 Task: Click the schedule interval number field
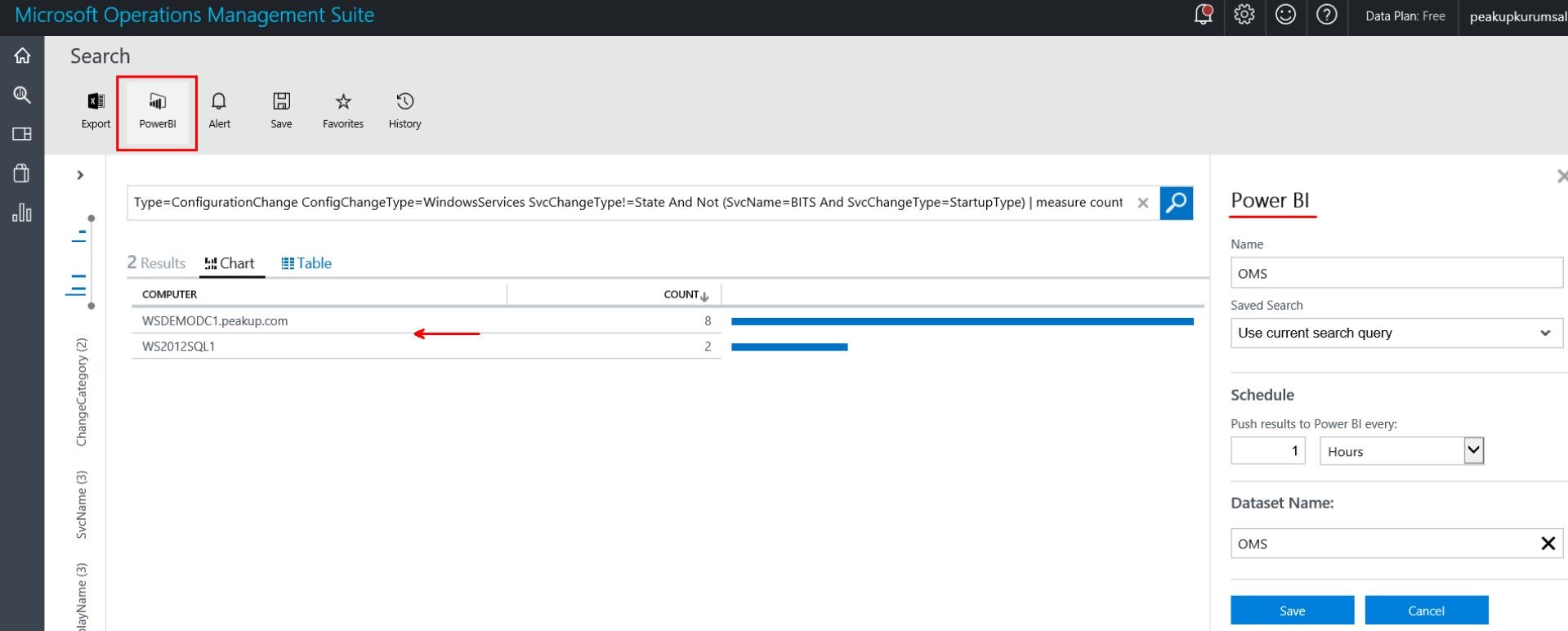[1268, 451]
